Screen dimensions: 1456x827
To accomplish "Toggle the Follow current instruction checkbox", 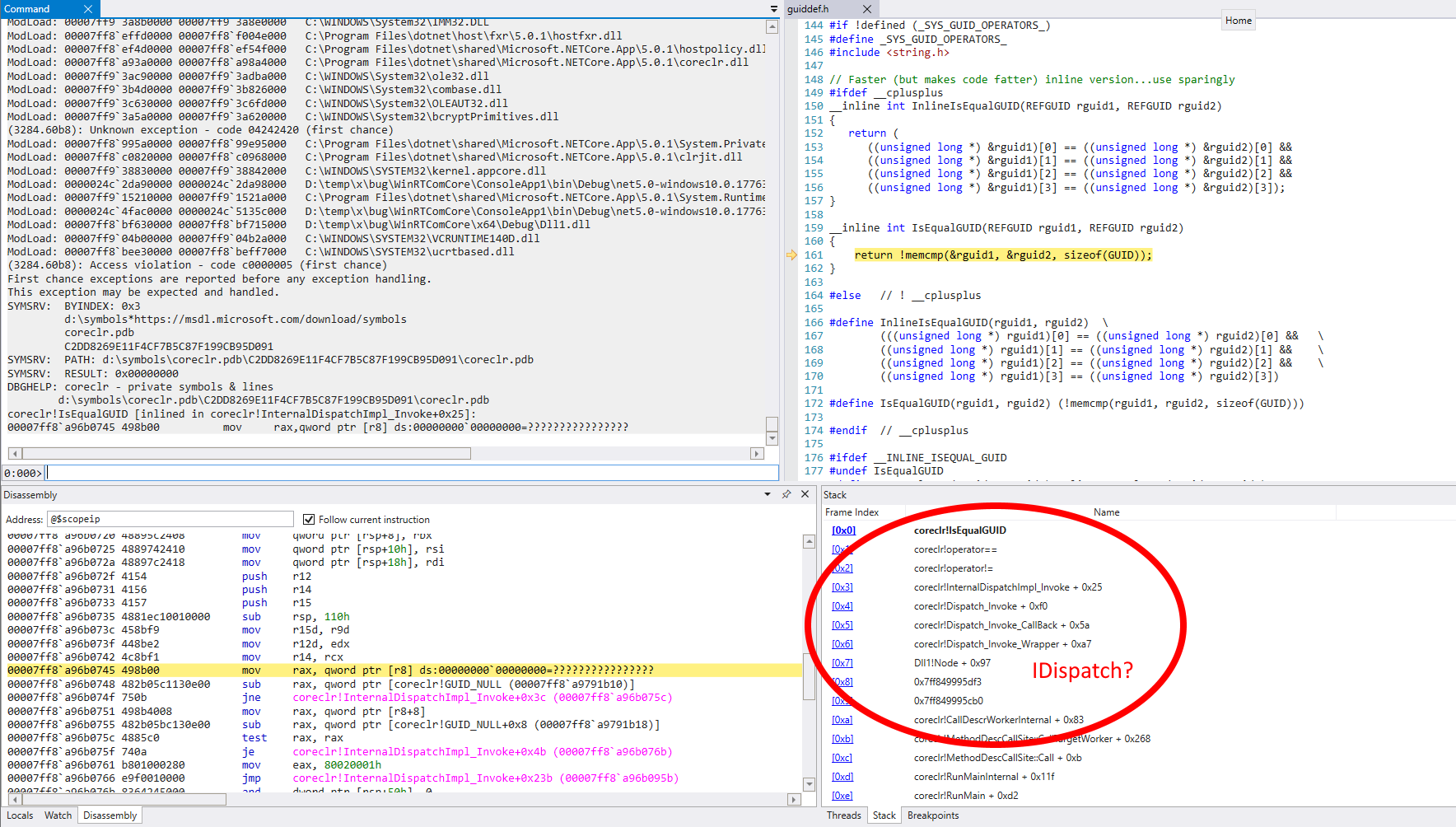I will pos(309,519).
